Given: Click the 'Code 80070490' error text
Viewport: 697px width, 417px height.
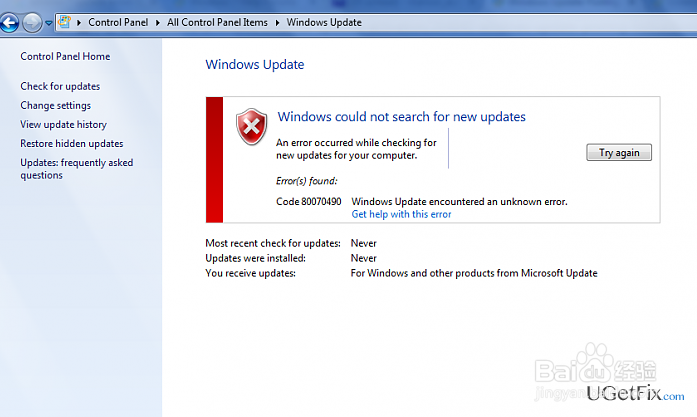Looking at the screenshot, I should coord(308,201).
